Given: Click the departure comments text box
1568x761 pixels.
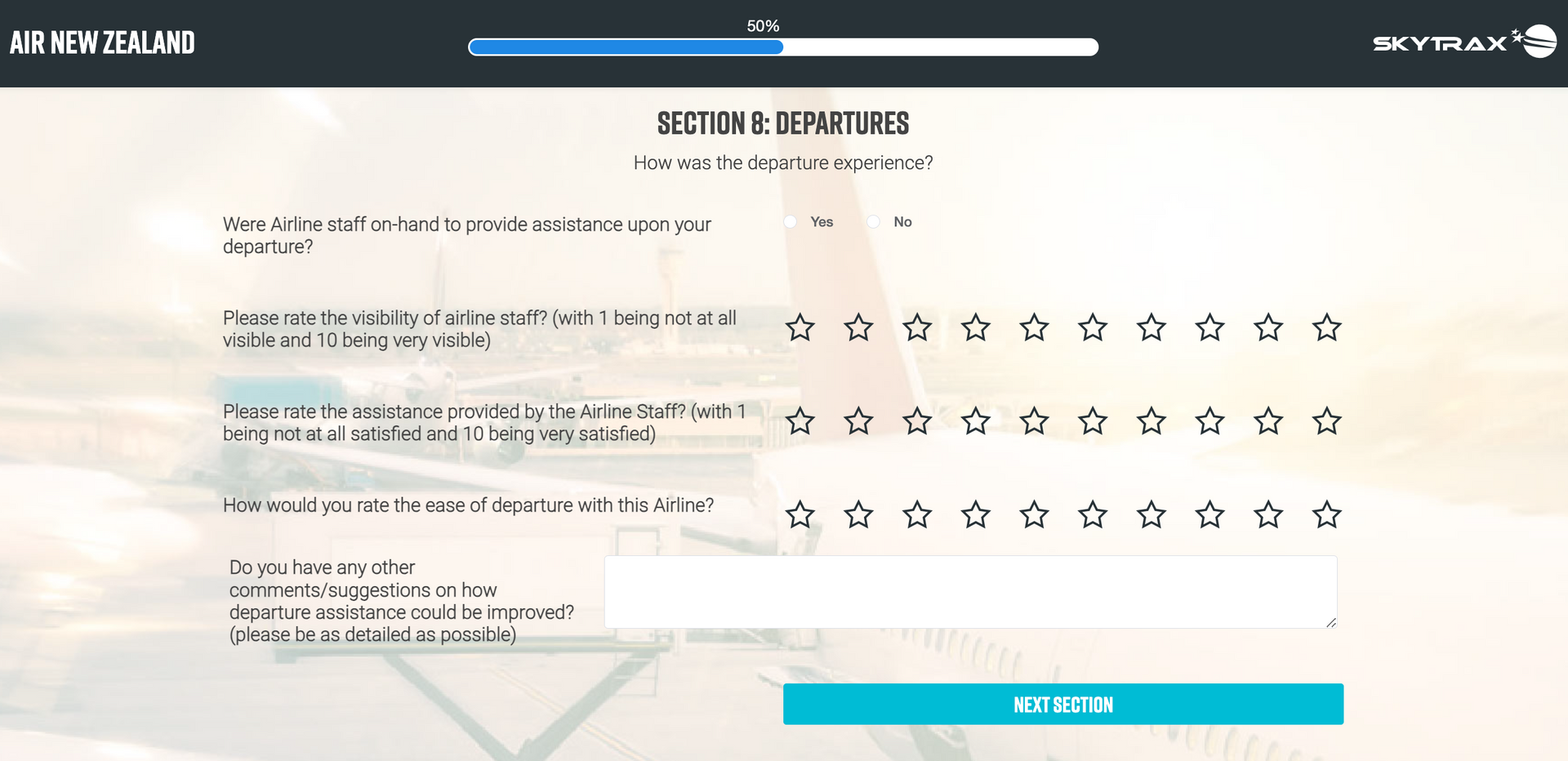Looking at the screenshot, I should 969,592.
